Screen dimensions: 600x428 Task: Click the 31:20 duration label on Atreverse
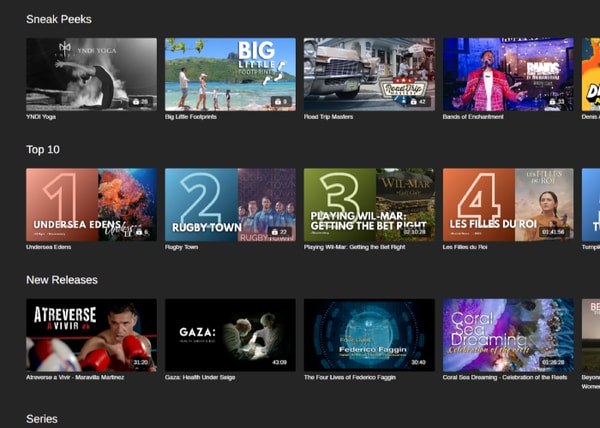pyautogui.click(x=141, y=362)
